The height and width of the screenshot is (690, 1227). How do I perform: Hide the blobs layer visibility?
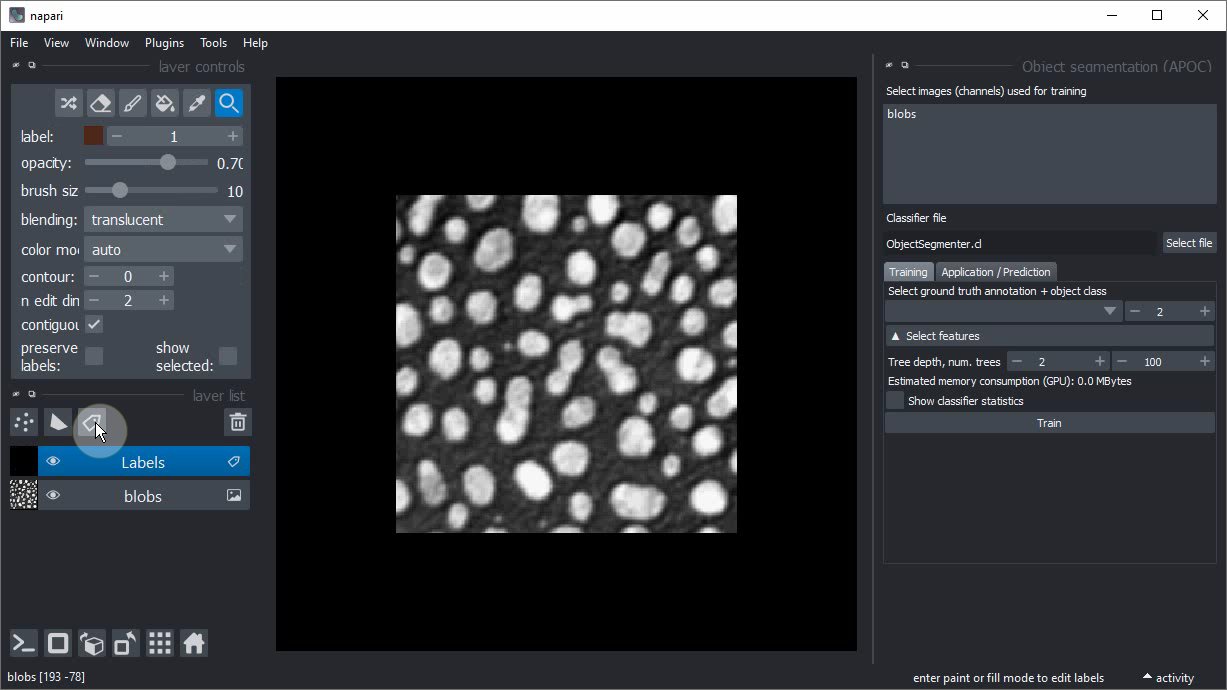53,496
